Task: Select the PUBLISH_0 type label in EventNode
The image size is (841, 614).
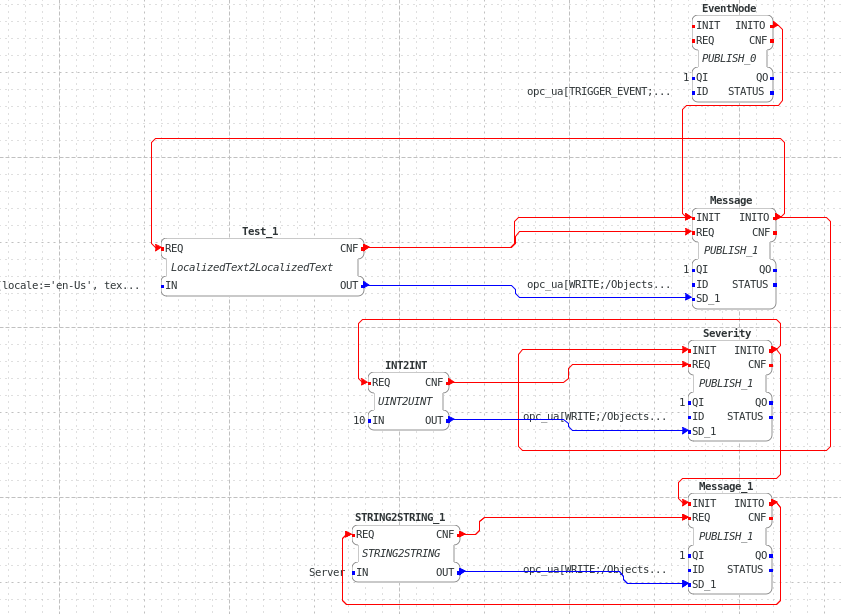Action: tap(729, 58)
